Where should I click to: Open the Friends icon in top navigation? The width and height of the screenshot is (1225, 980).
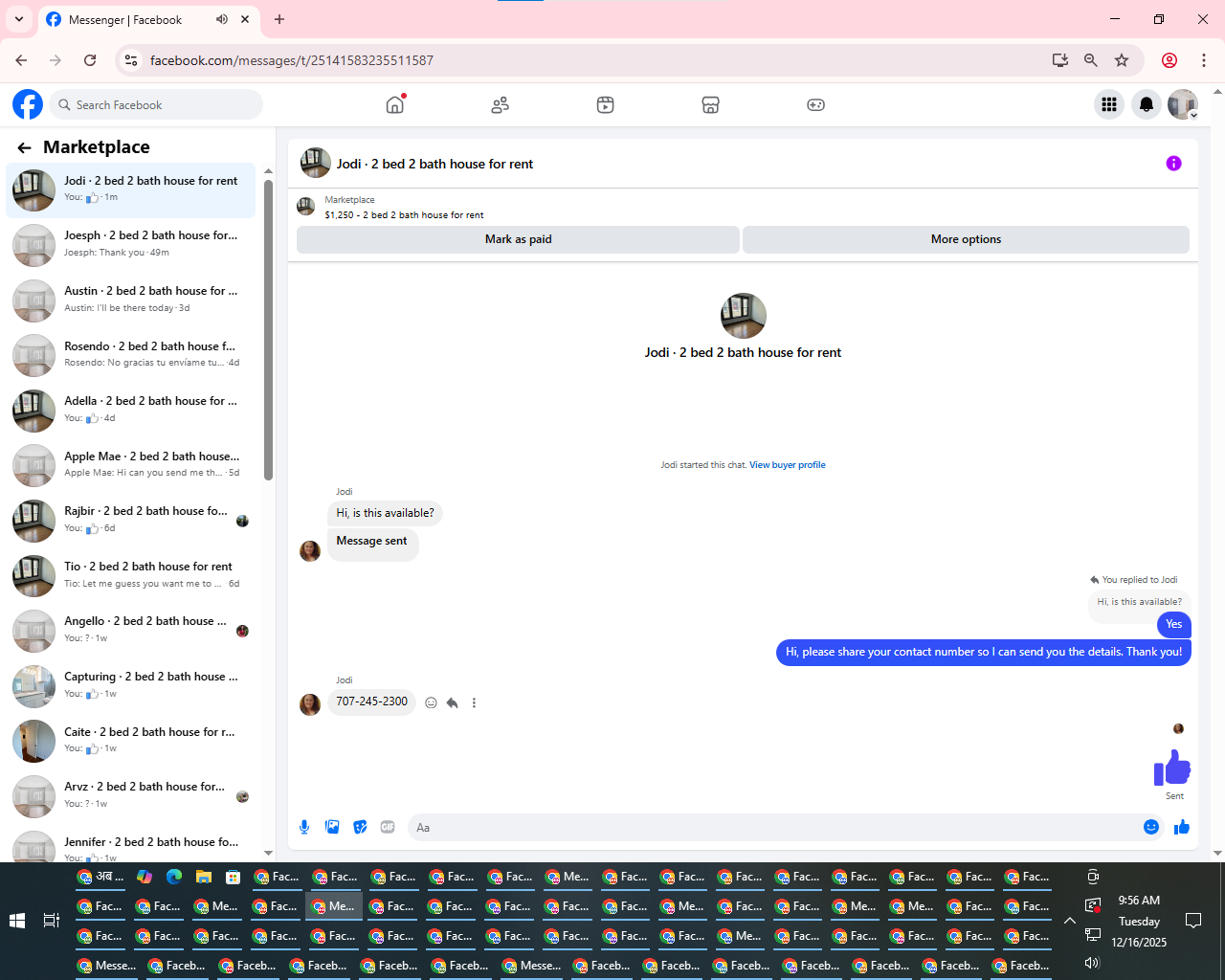(x=500, y=104)
